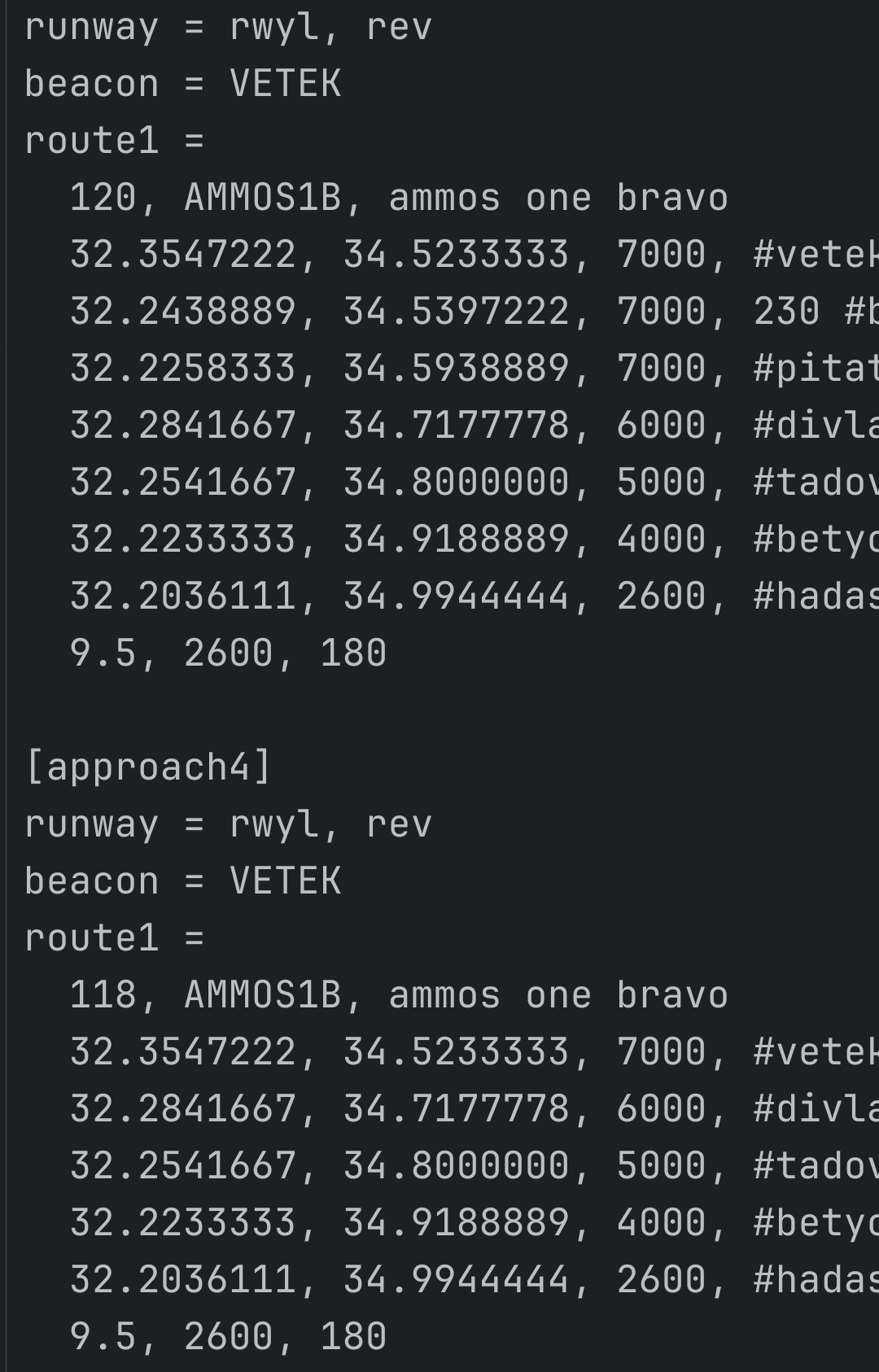
Task: Click VETEK in the topmost beacon line
Action: [285, 84]
